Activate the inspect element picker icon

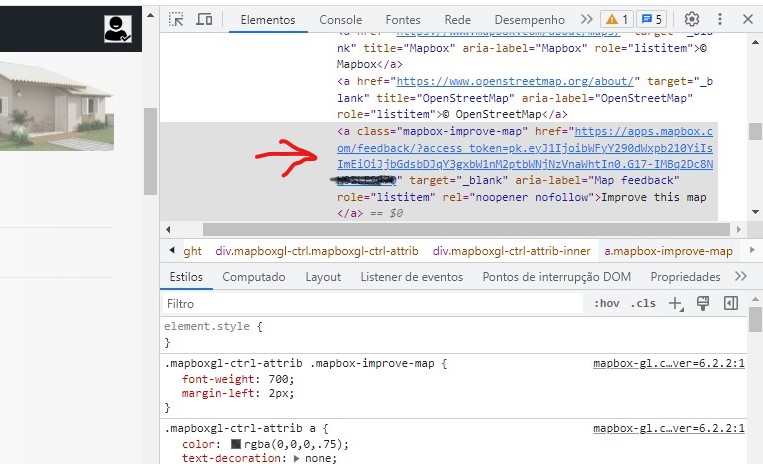(x=176, y=19)
